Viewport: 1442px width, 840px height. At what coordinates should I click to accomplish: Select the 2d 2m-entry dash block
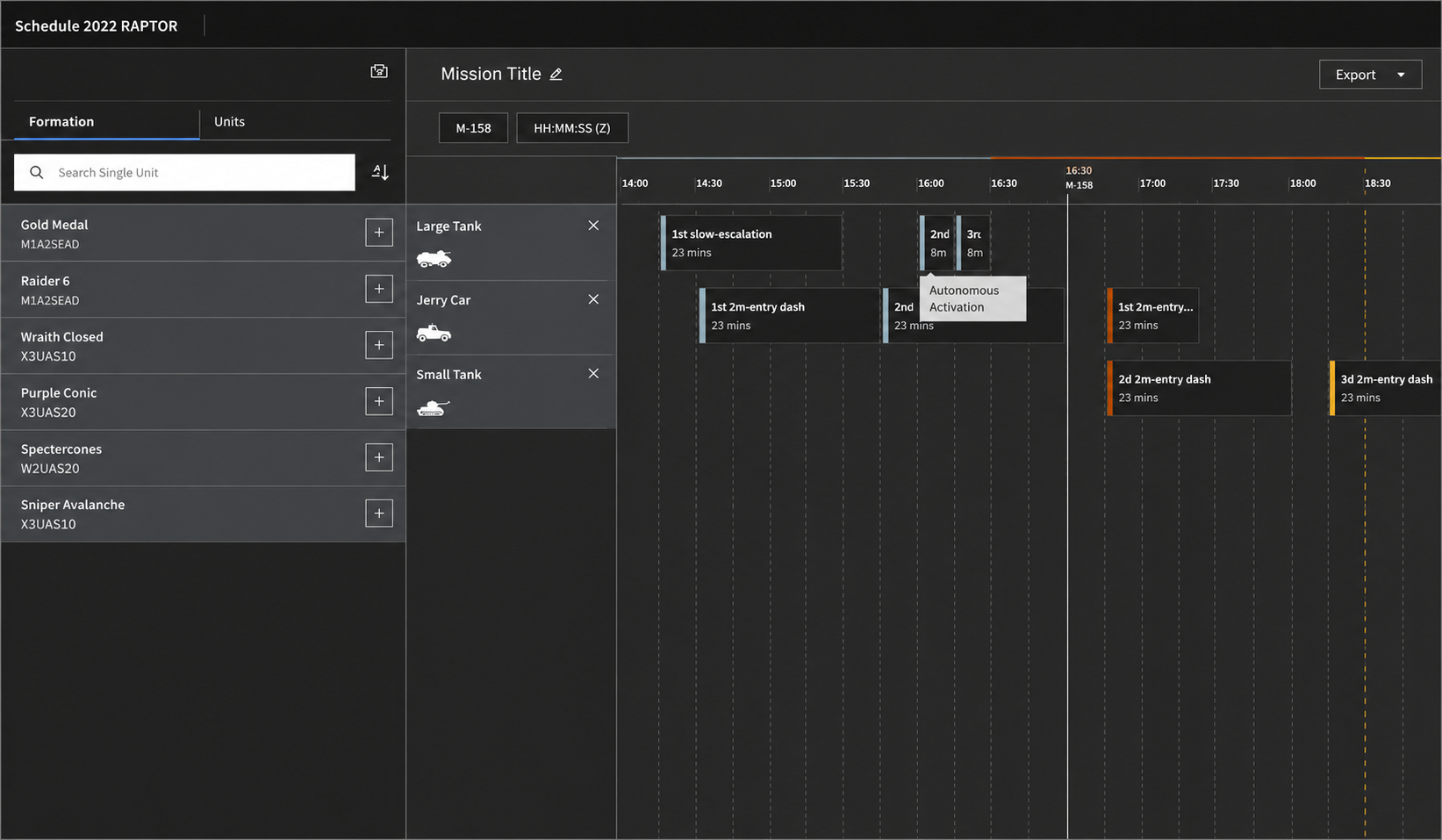tap(1199, 388)
